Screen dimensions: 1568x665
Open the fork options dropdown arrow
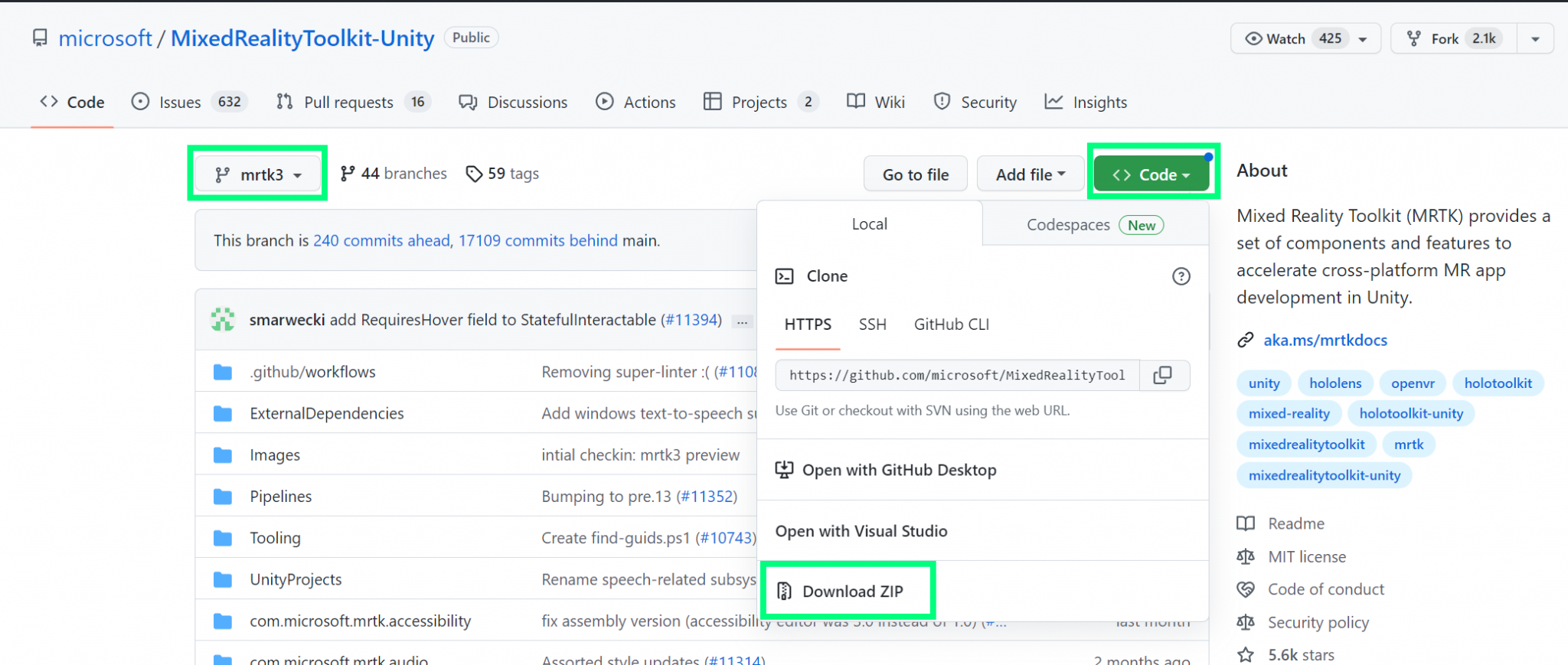[x=1535, y=39]
